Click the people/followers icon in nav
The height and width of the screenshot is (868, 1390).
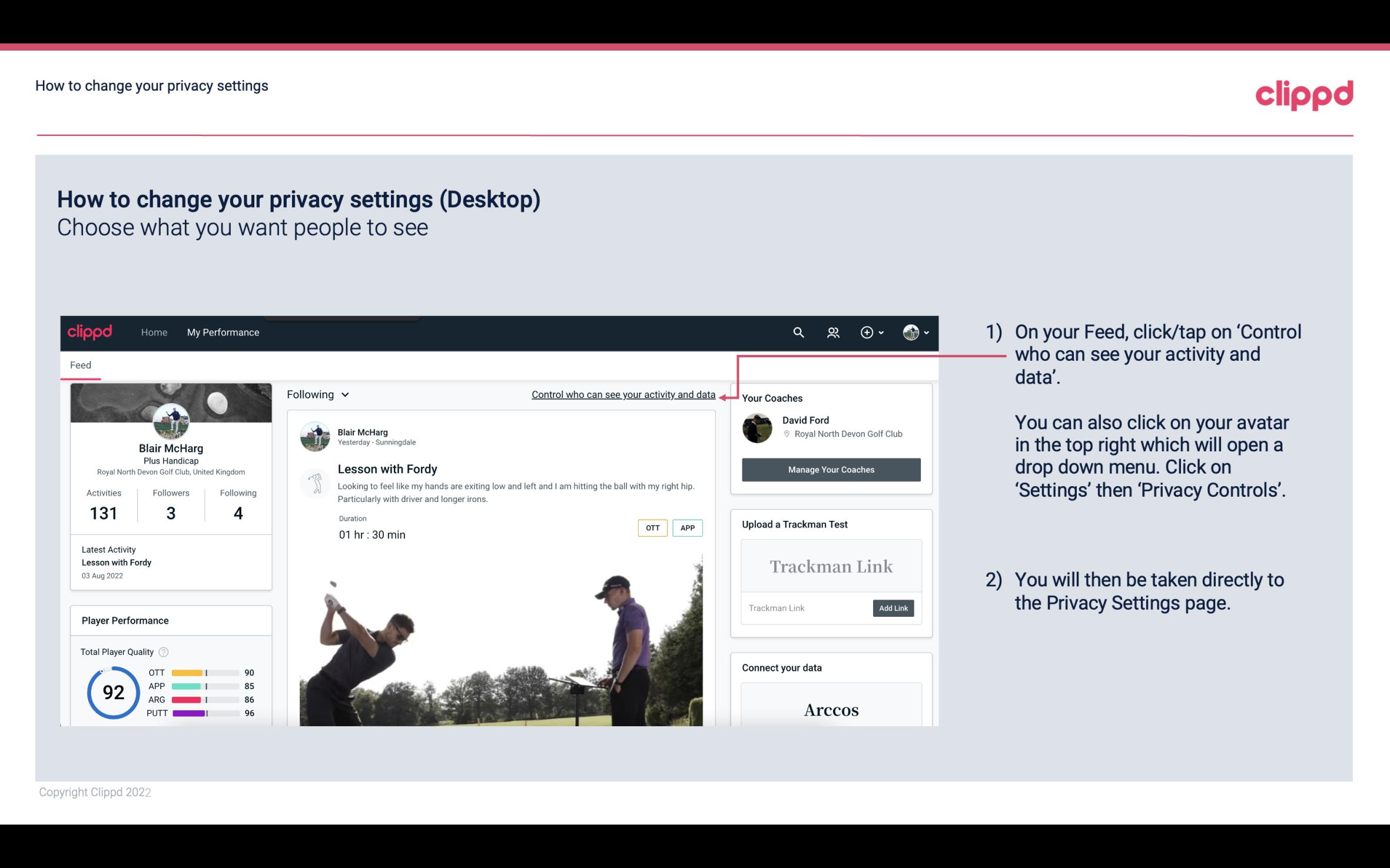tap(833, 332)
